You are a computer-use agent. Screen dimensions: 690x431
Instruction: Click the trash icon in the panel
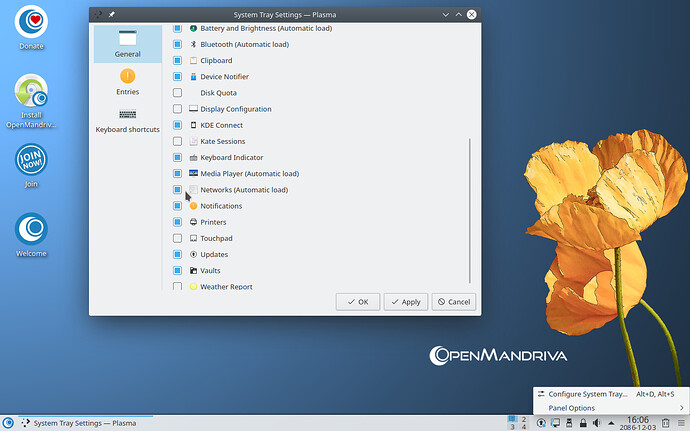point(665,423)
